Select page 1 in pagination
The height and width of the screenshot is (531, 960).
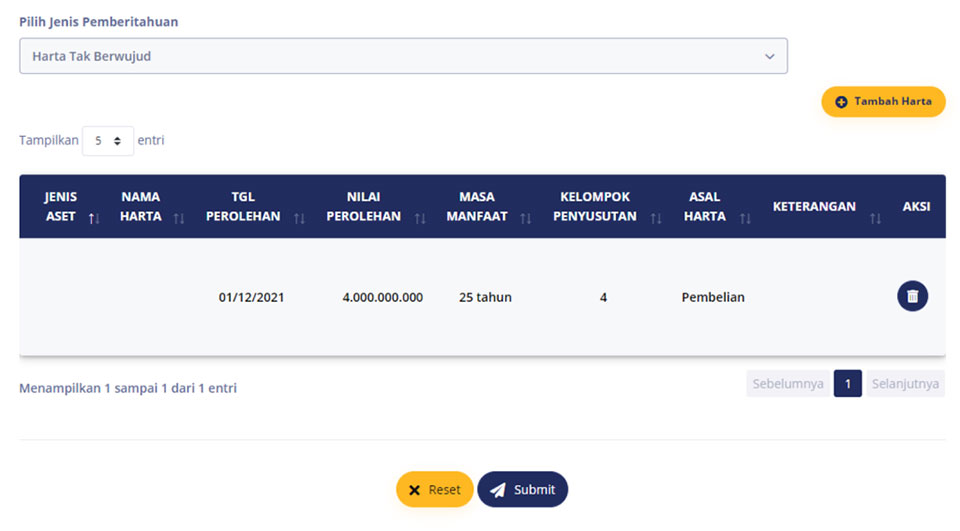848,383
